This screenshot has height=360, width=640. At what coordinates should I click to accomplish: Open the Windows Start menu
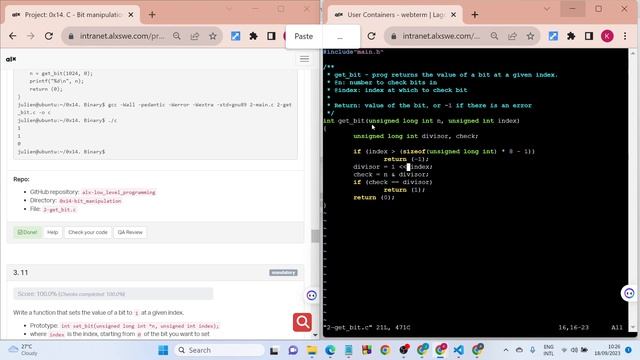[x=163, y=350]
